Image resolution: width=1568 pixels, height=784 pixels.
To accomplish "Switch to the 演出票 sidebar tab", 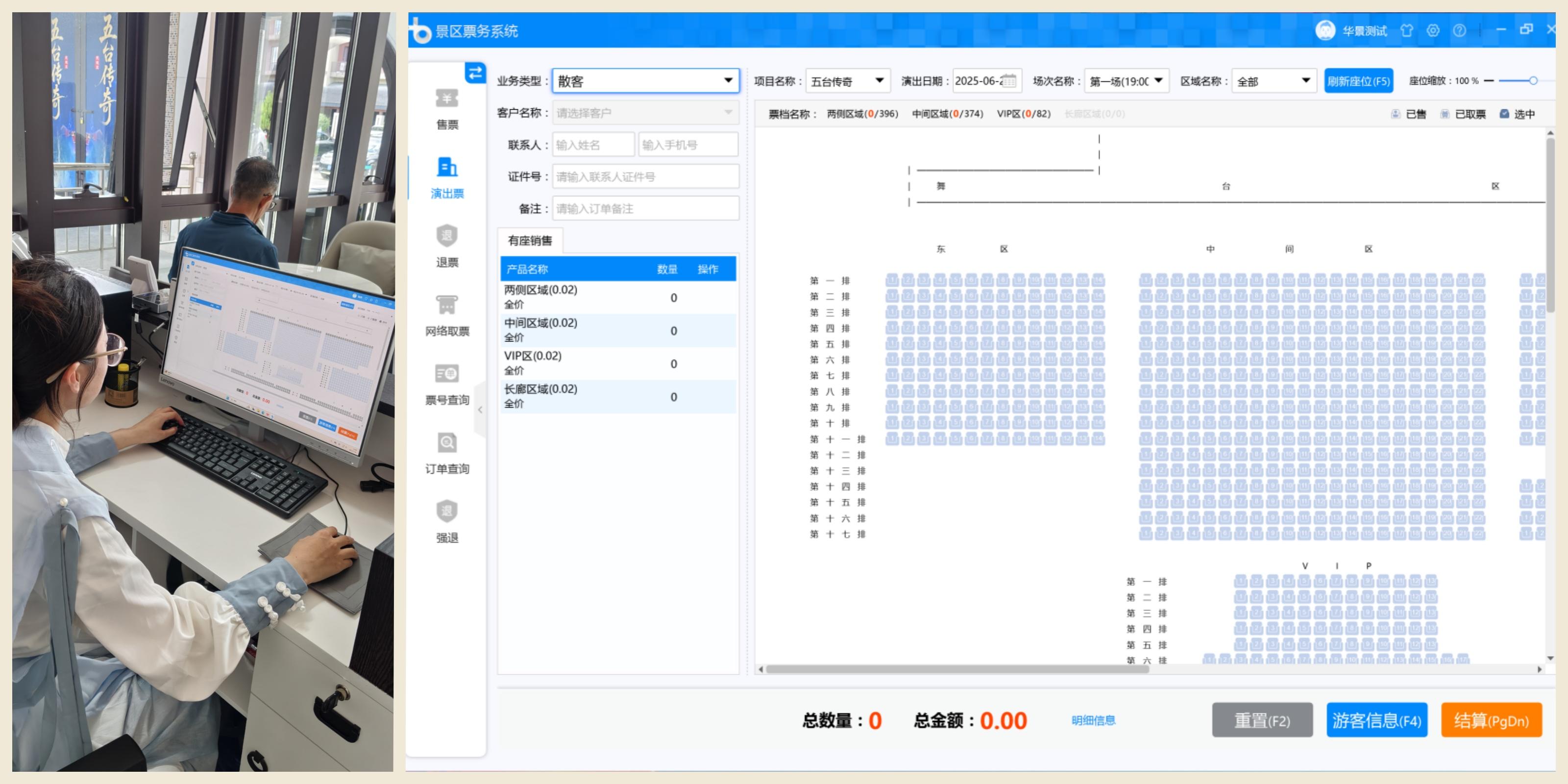I will (447, 176).
